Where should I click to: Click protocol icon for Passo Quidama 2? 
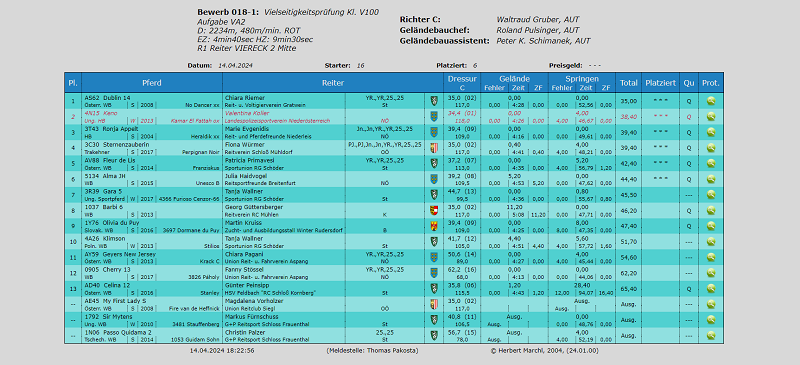711,335
